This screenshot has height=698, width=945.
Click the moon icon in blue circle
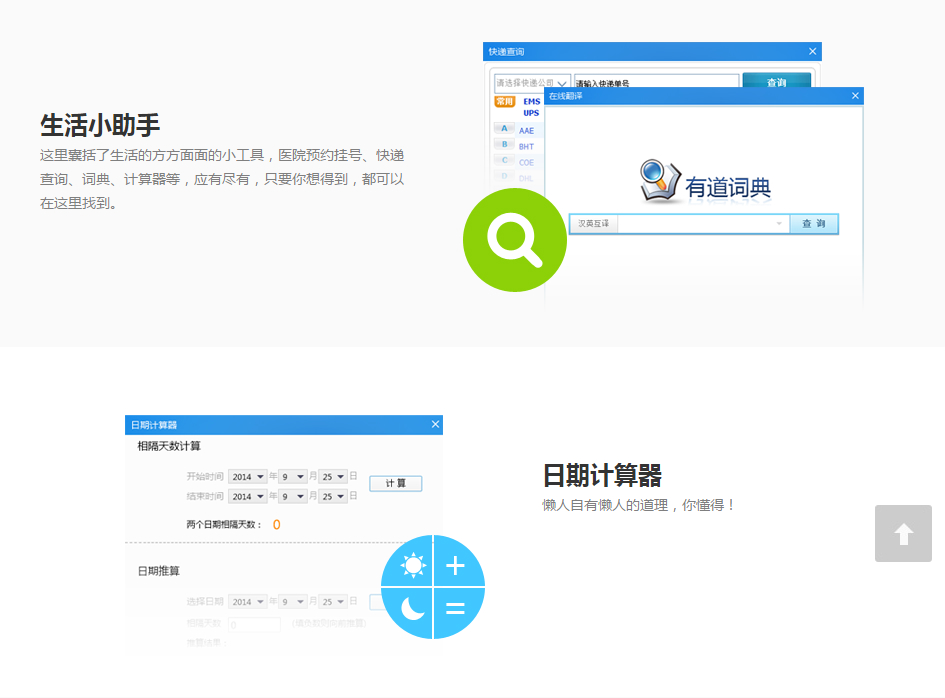pos(413,608)
